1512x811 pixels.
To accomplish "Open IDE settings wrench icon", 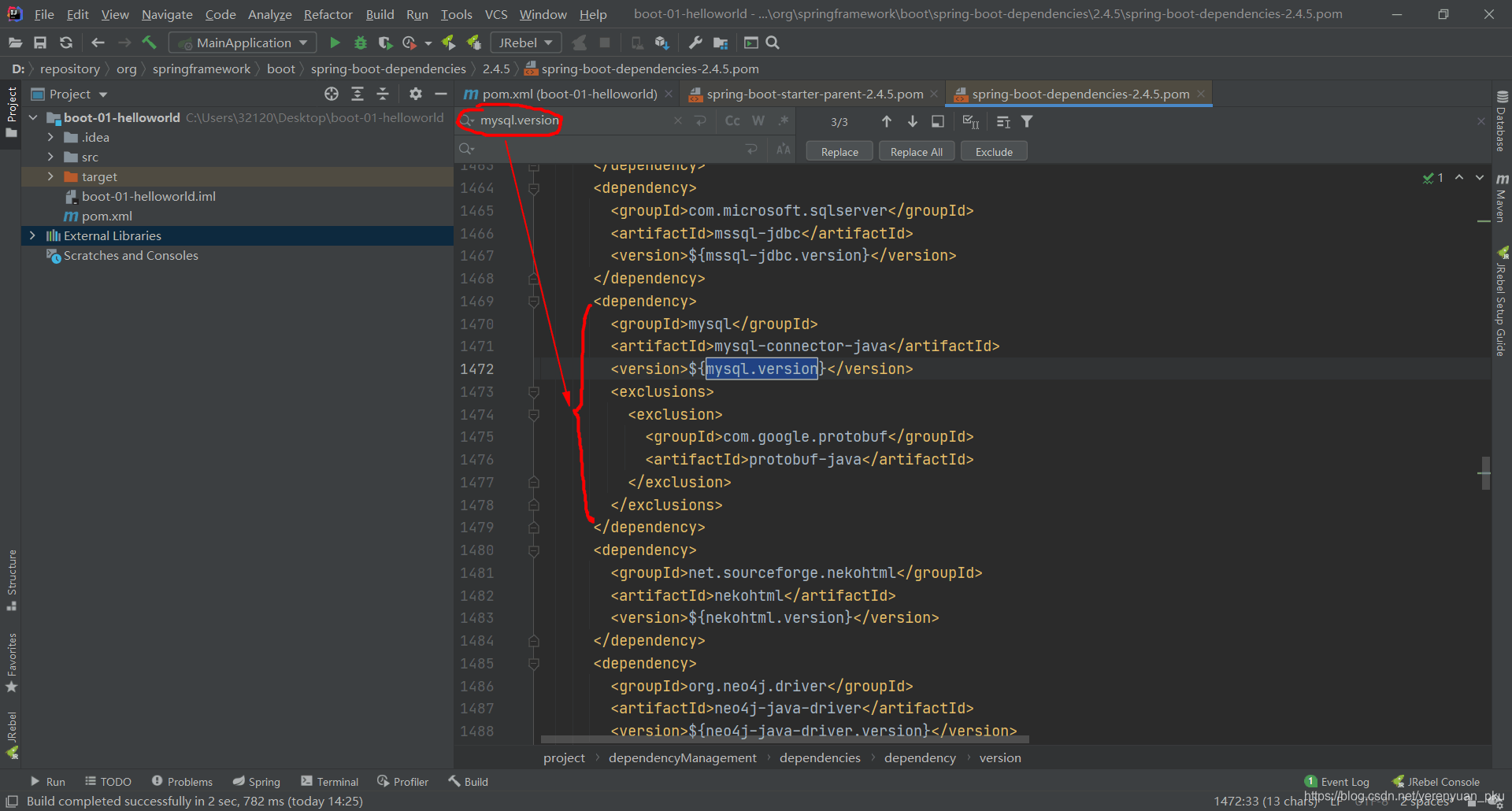I will tap(695, 43).
